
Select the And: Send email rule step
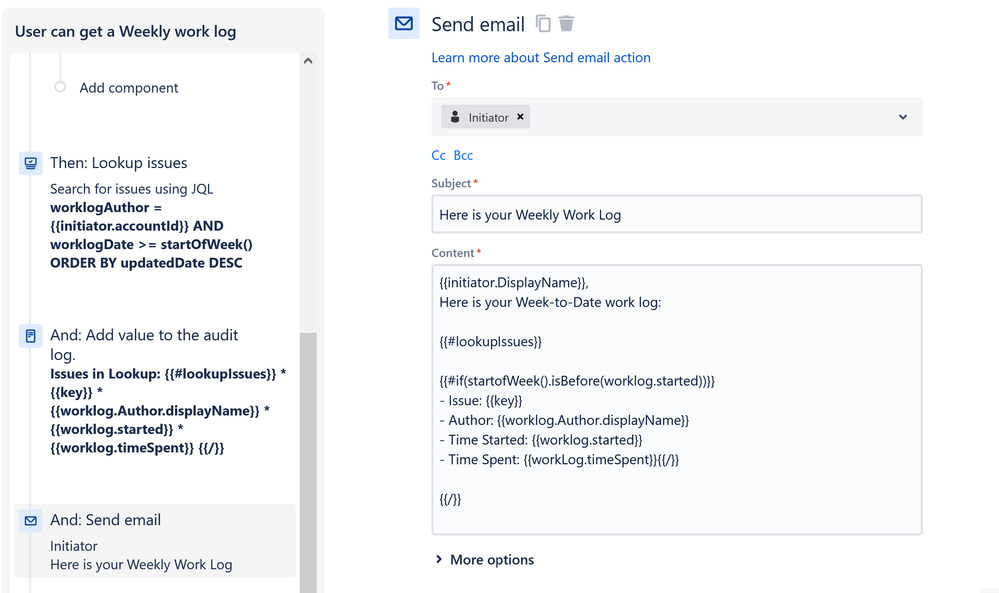point(105,520)
